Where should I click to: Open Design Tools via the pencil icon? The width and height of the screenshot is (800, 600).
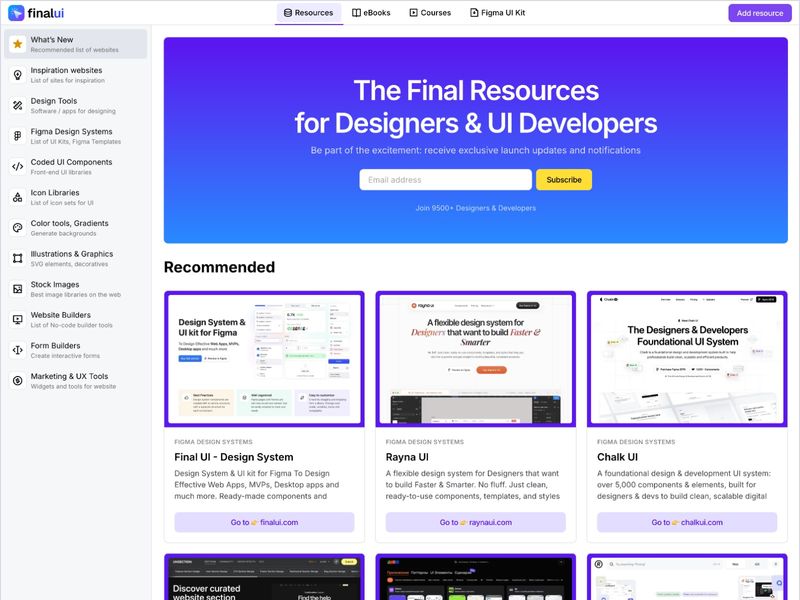click(x=18, y=105)
